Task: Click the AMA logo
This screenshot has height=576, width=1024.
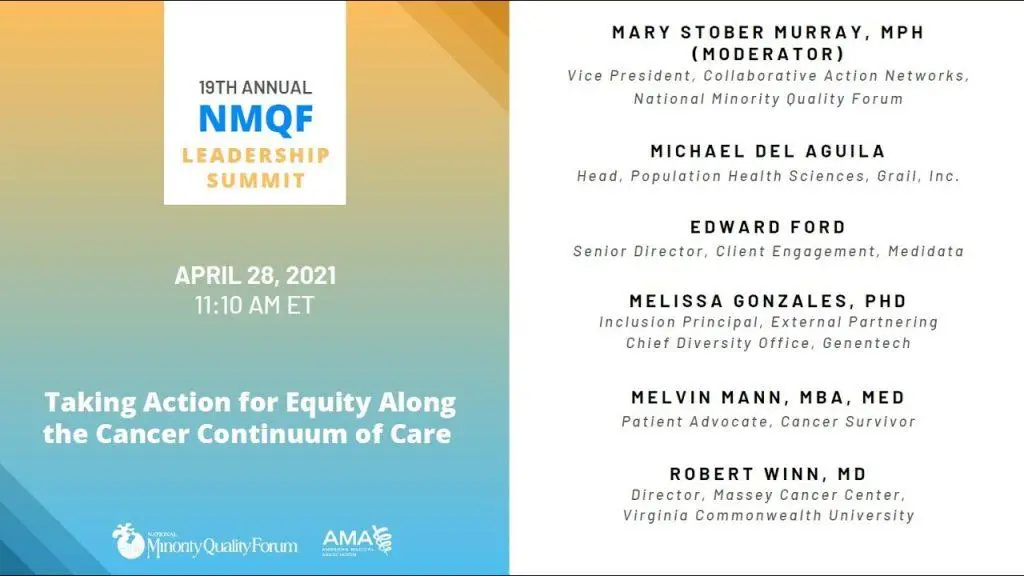Action: (357, 541)
